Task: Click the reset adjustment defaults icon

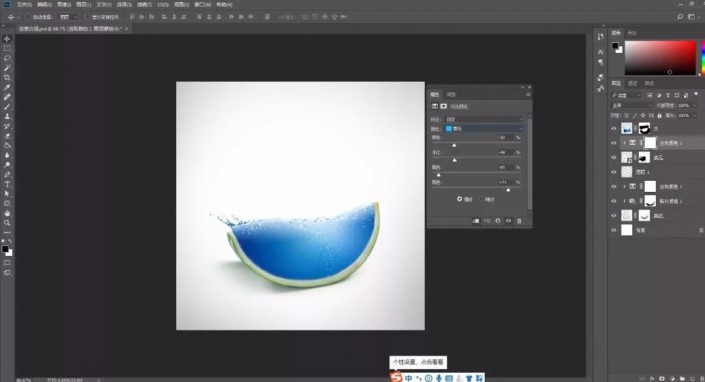Action: click(498, 221)
